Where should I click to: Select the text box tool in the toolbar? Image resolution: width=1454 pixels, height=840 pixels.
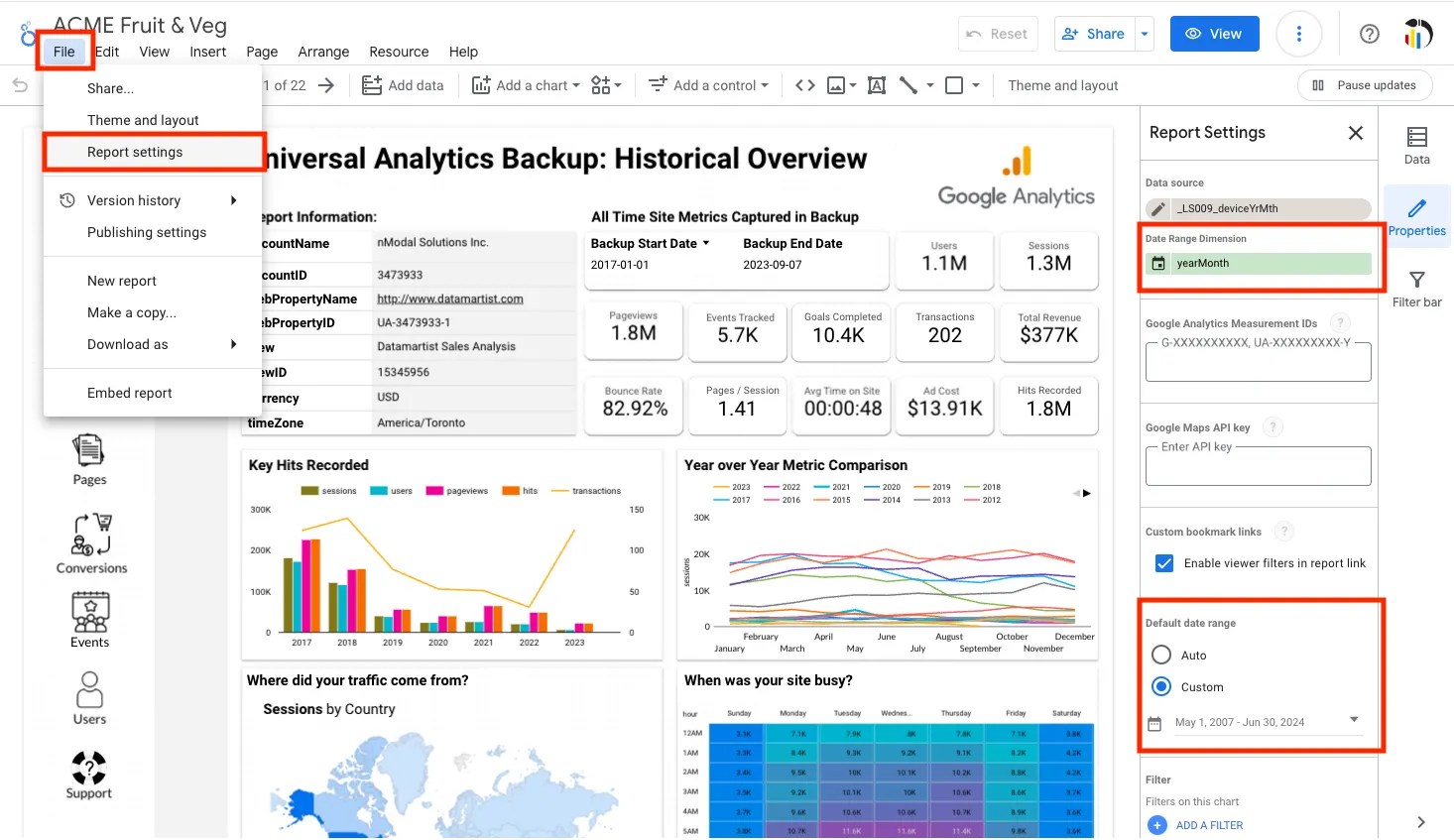(x=876, y=85)
